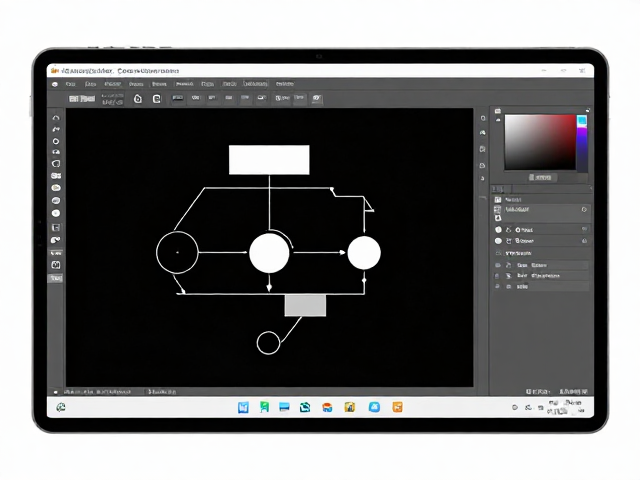
Task: Click the white rounded b-shaped options bar icon
Action: click(138, 99)
